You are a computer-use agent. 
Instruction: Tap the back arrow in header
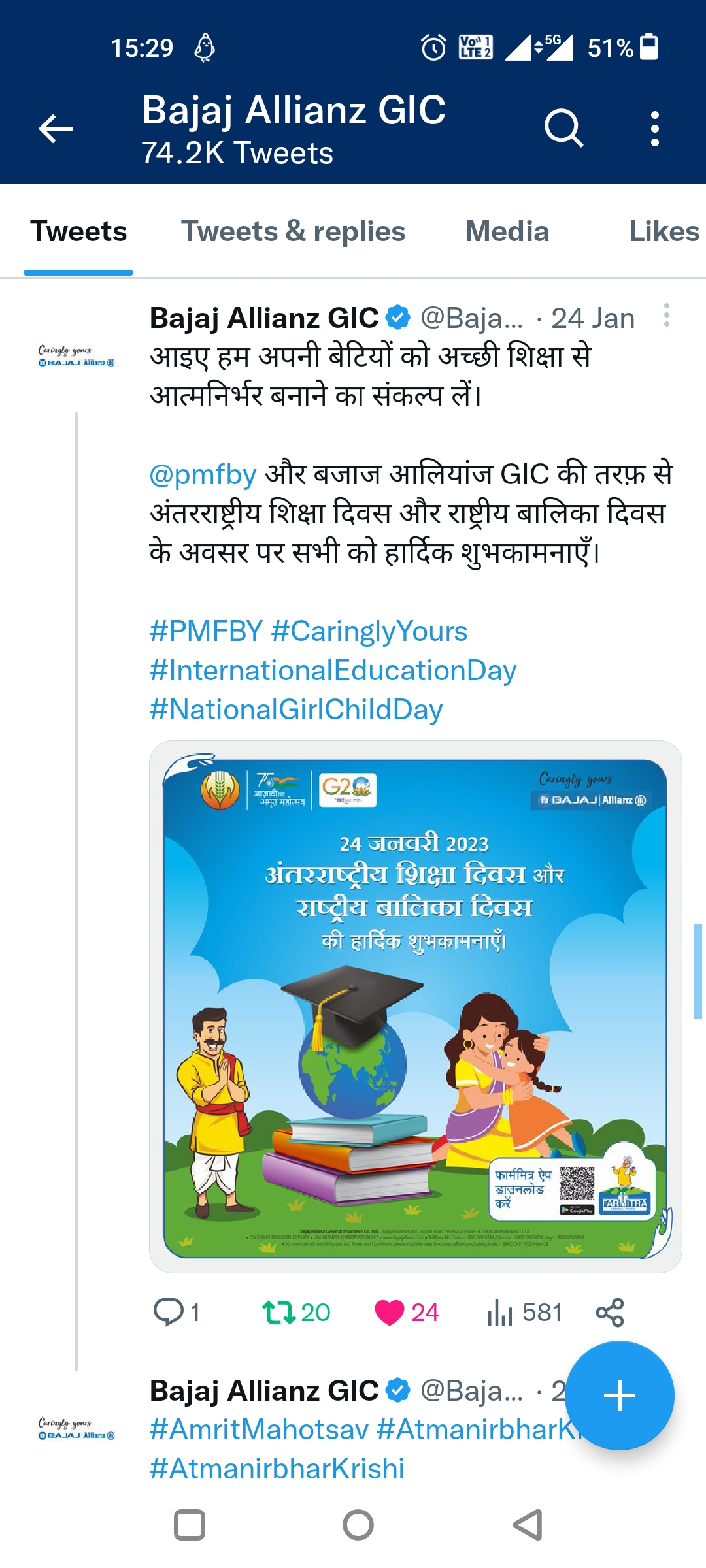pyautogui.click(x=56, y=129)
